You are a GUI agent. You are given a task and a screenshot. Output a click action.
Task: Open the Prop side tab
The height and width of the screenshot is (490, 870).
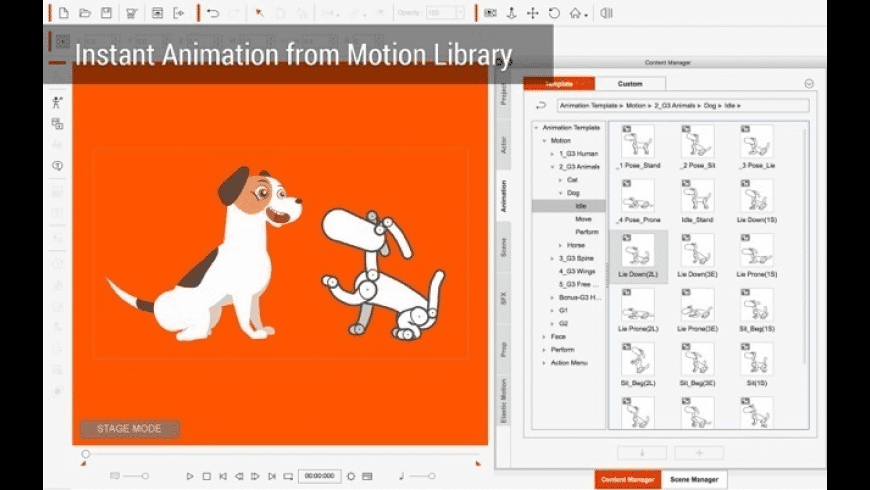pos(504,350)
